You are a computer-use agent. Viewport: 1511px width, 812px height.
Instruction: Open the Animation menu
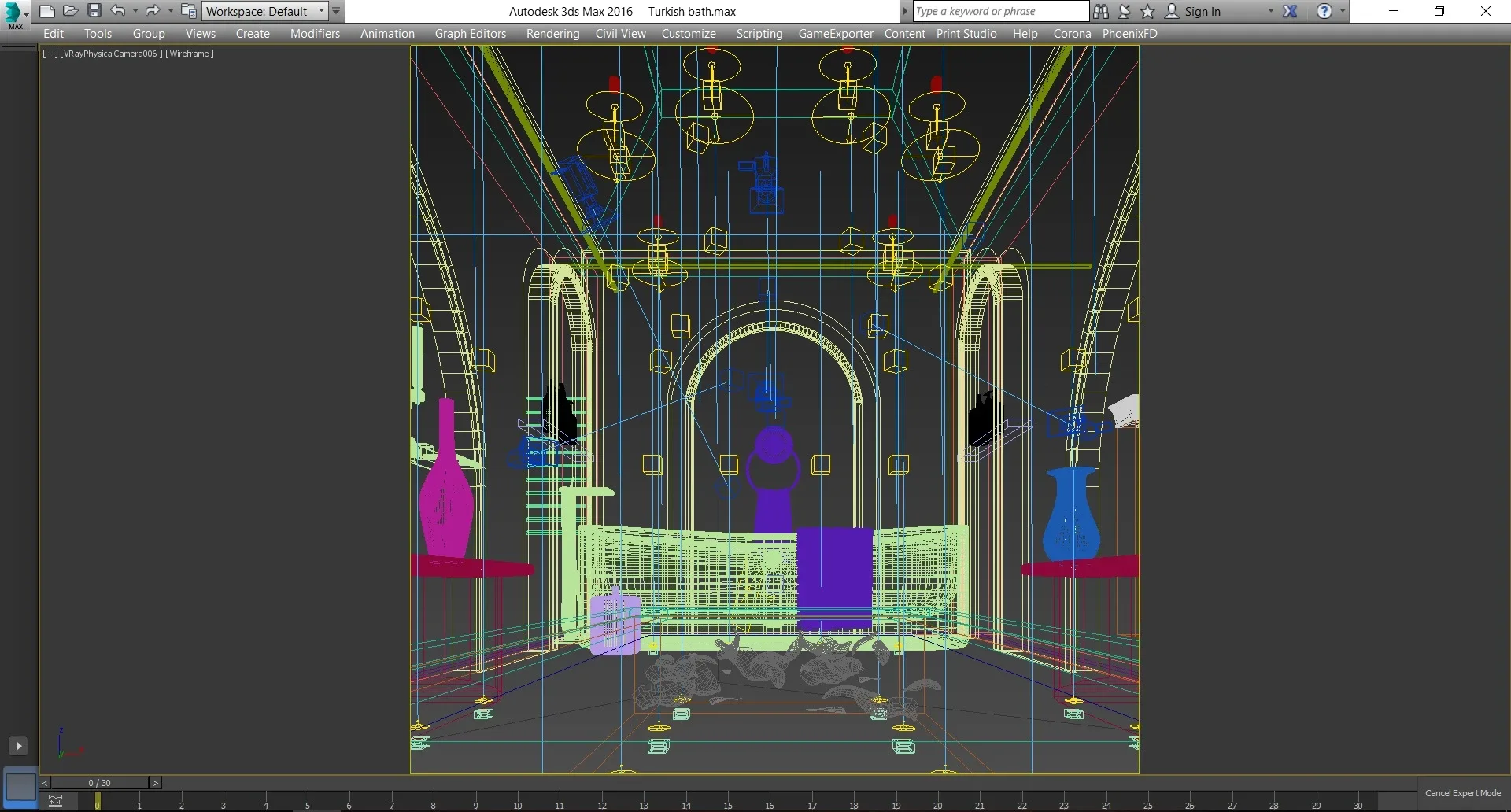pyautogui.click(x=387, y=34)
